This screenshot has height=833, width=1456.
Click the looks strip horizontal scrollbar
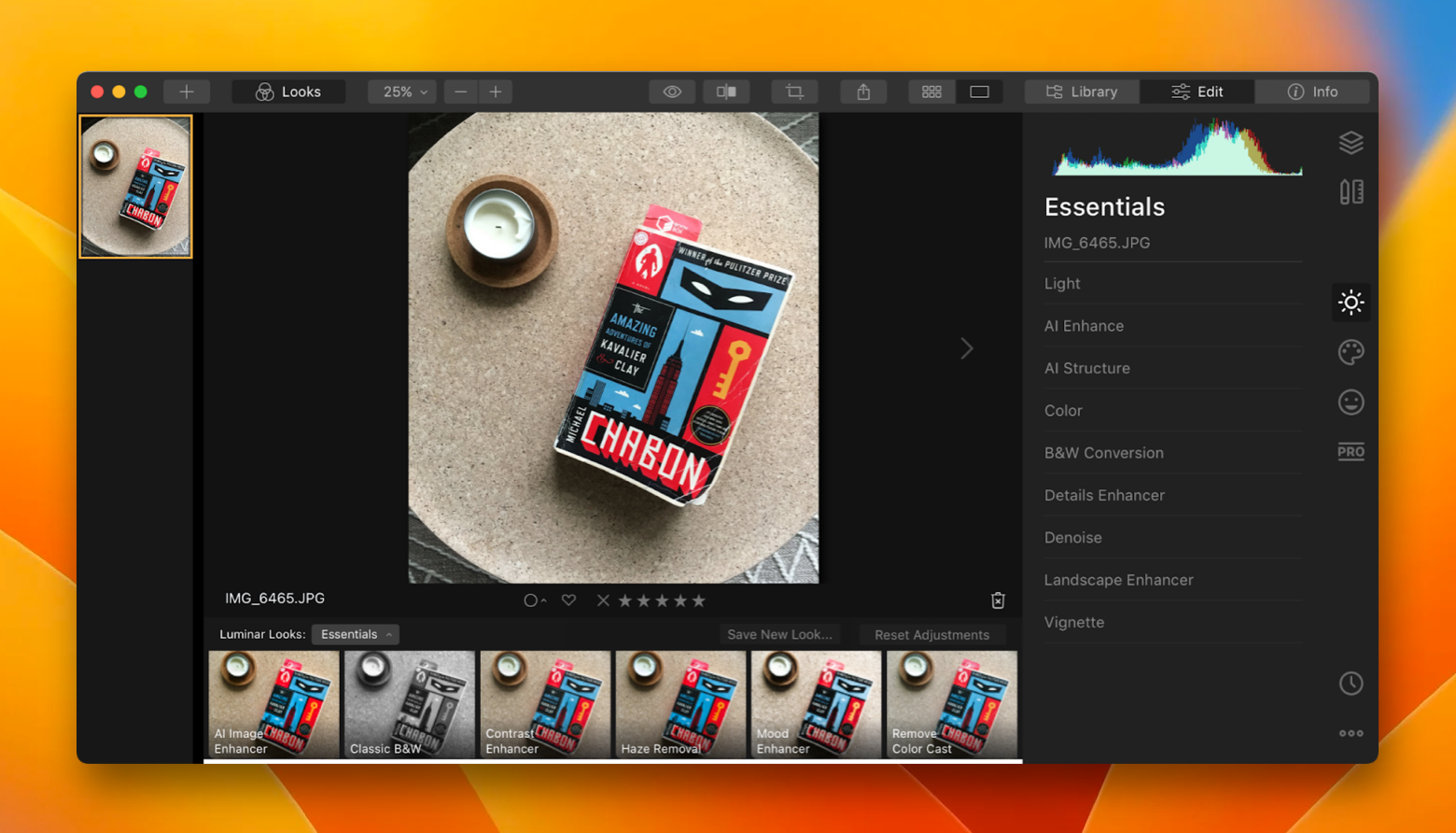pyautogui.click(x=613, y=761)
